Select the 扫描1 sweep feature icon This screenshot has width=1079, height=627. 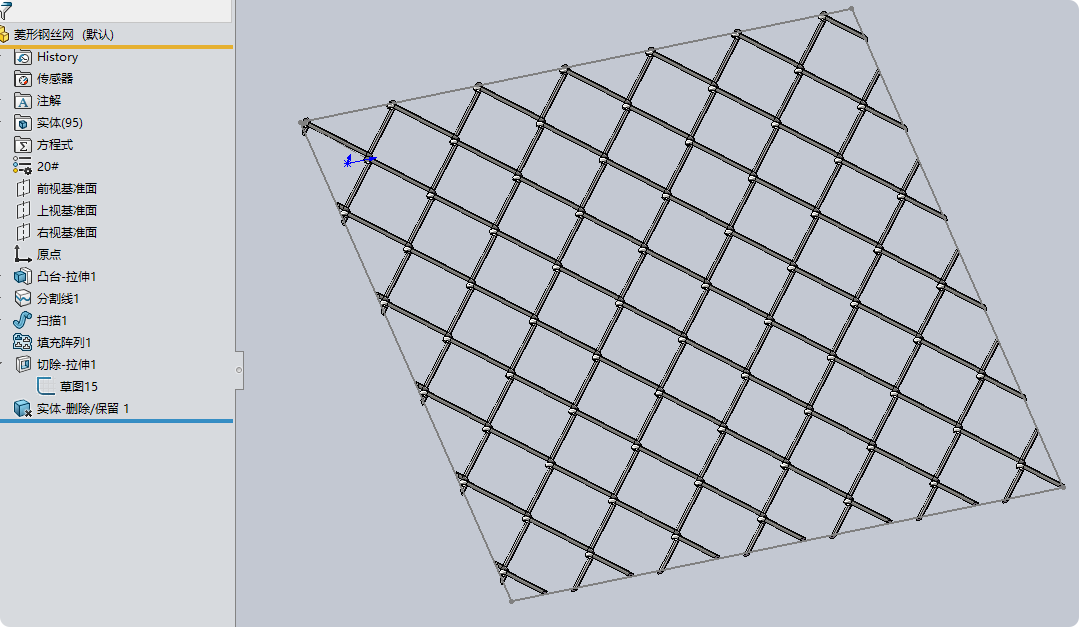pos(23,321)
